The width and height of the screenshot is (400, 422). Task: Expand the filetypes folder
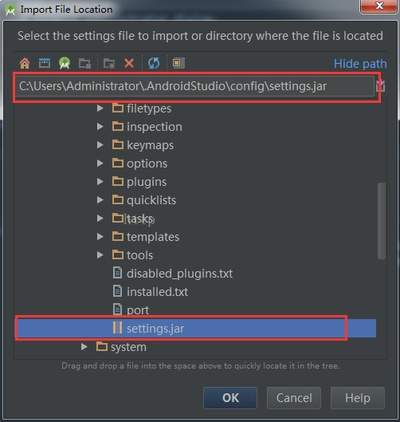click(x=100, y=108)
